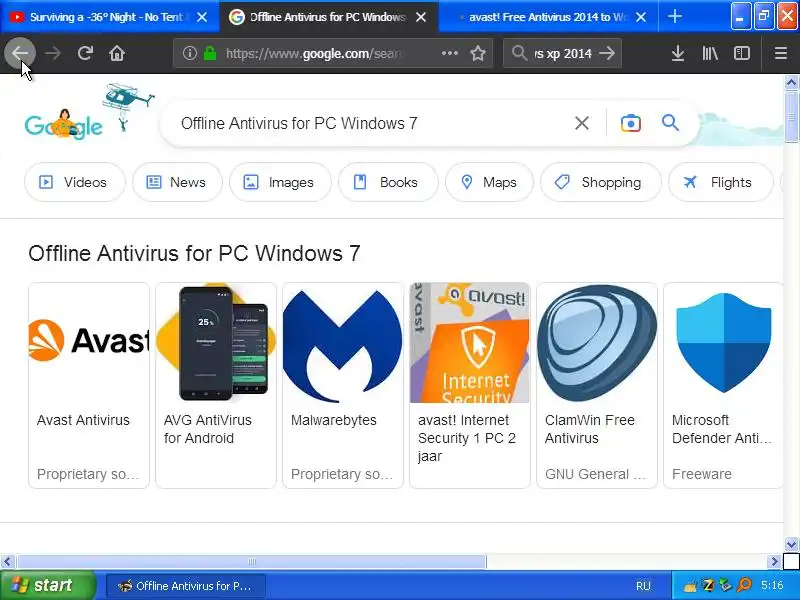This screenshot has height=600, width=800.
Task: Click the yellow Z tray icon
Action: 708,585
